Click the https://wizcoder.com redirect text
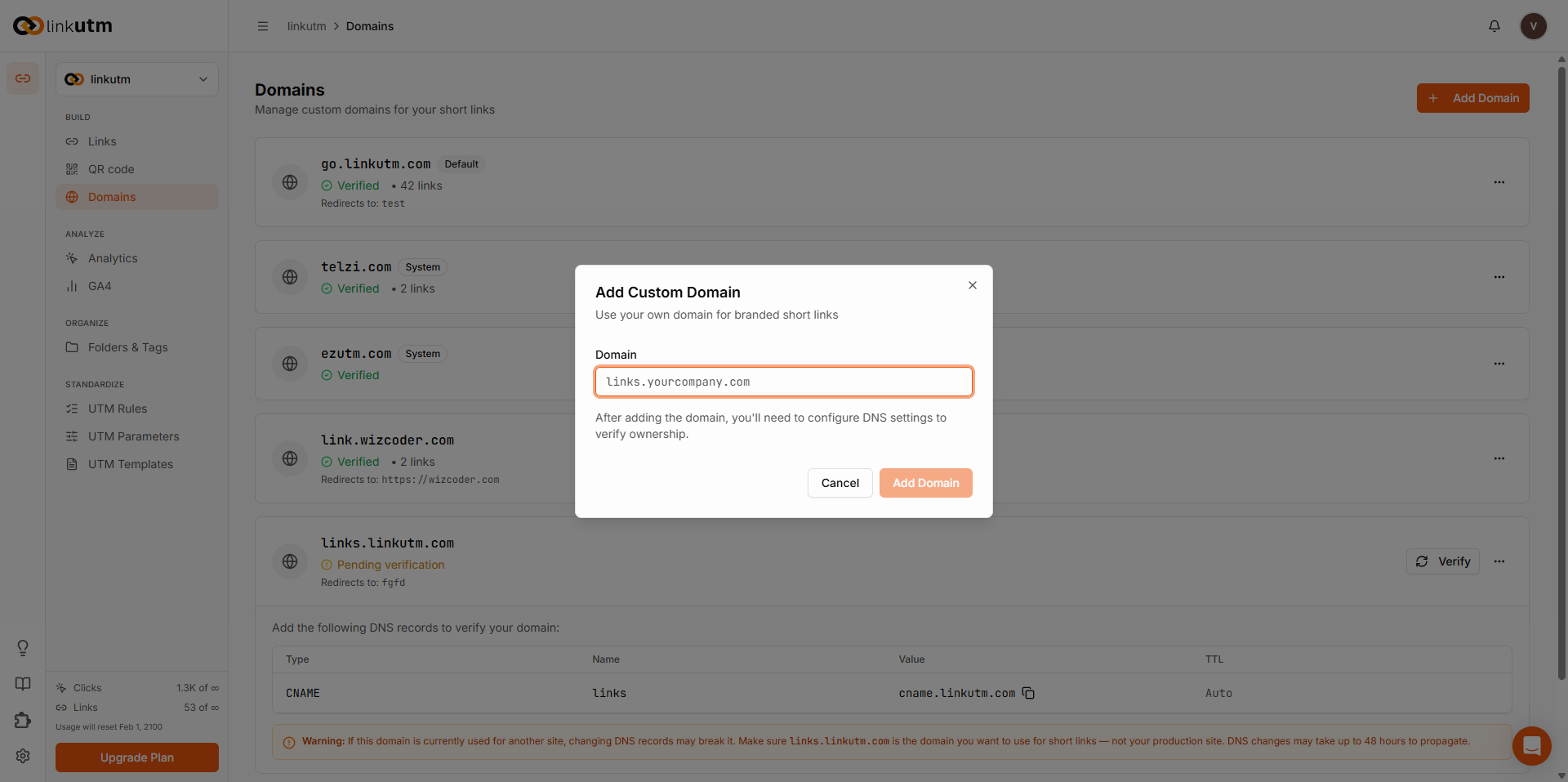Image resolution: width=1568 pixels, height=782 pixels. pyautogui.click(x=440, y=480)
